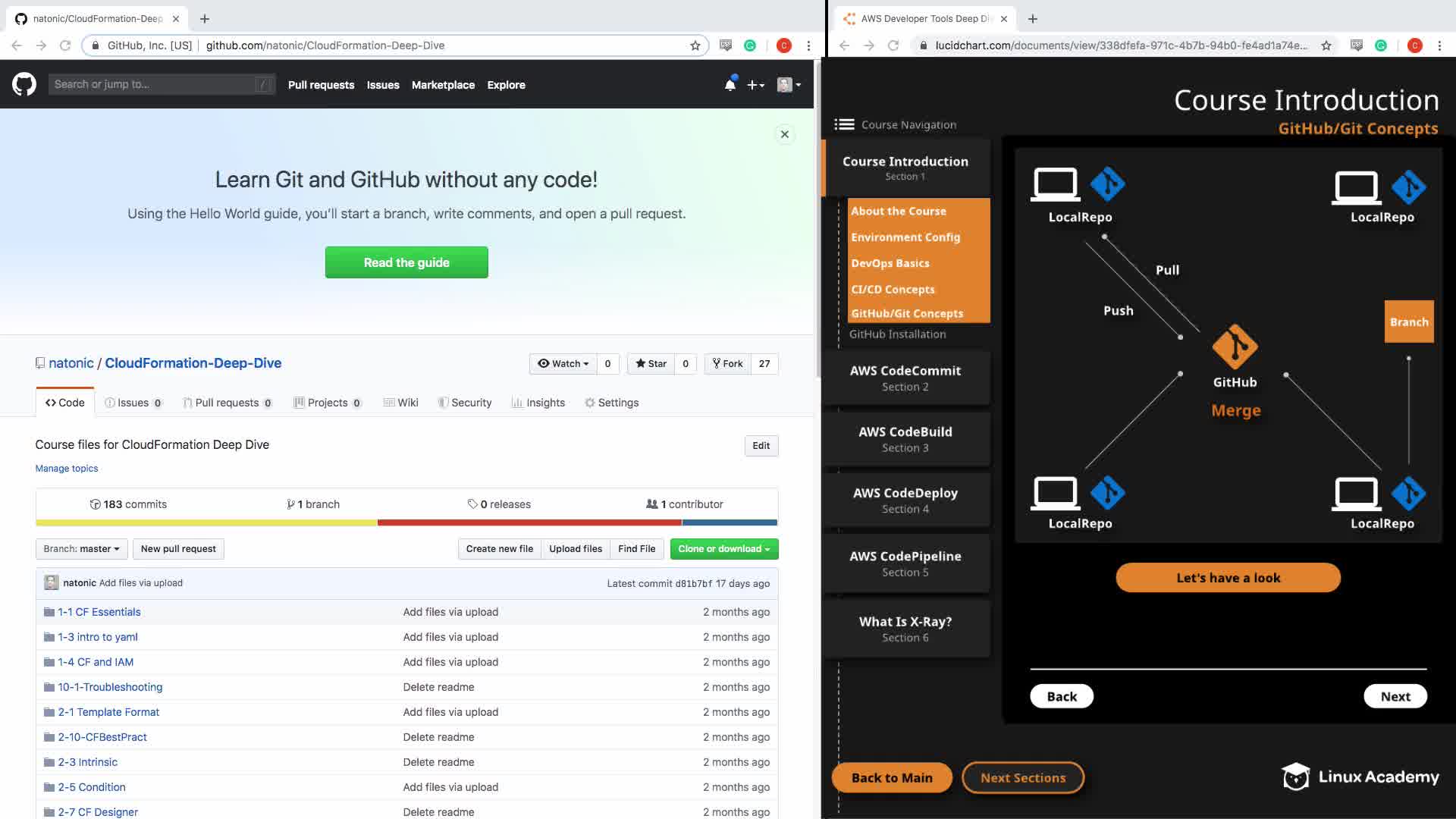Open the notifications bell
Image resolution: width=1456 pixels, height=819 pixels.
click(730, 85)
